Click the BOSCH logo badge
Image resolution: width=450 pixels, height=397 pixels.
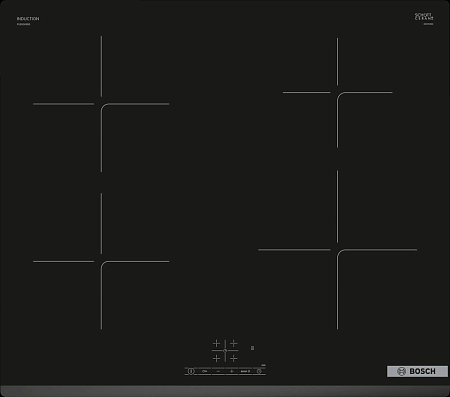click(x=417, y=371)
